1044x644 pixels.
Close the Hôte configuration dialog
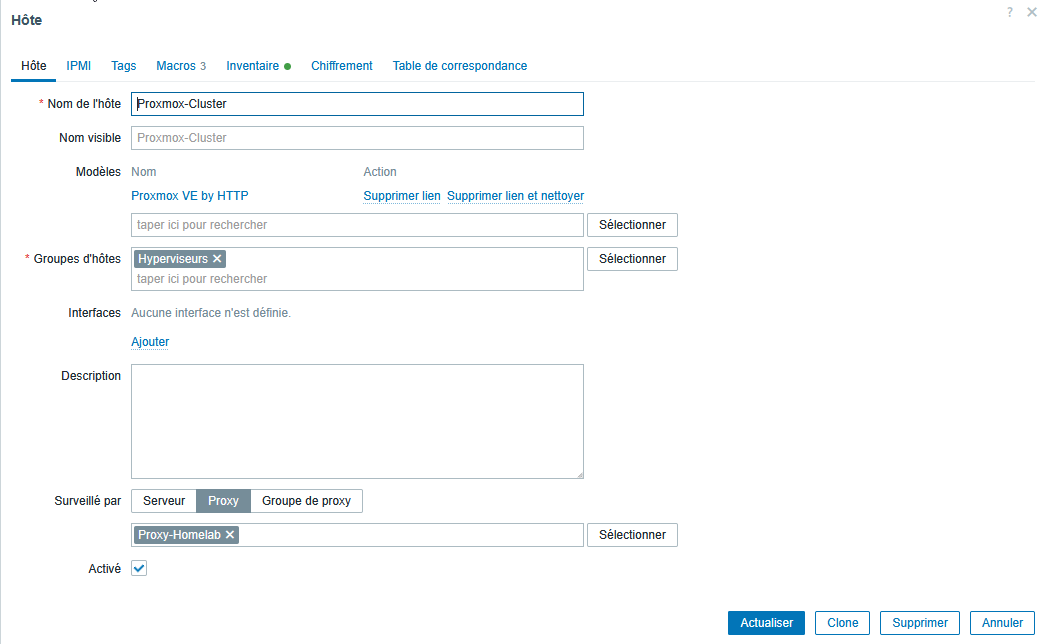pos(1031,12)
